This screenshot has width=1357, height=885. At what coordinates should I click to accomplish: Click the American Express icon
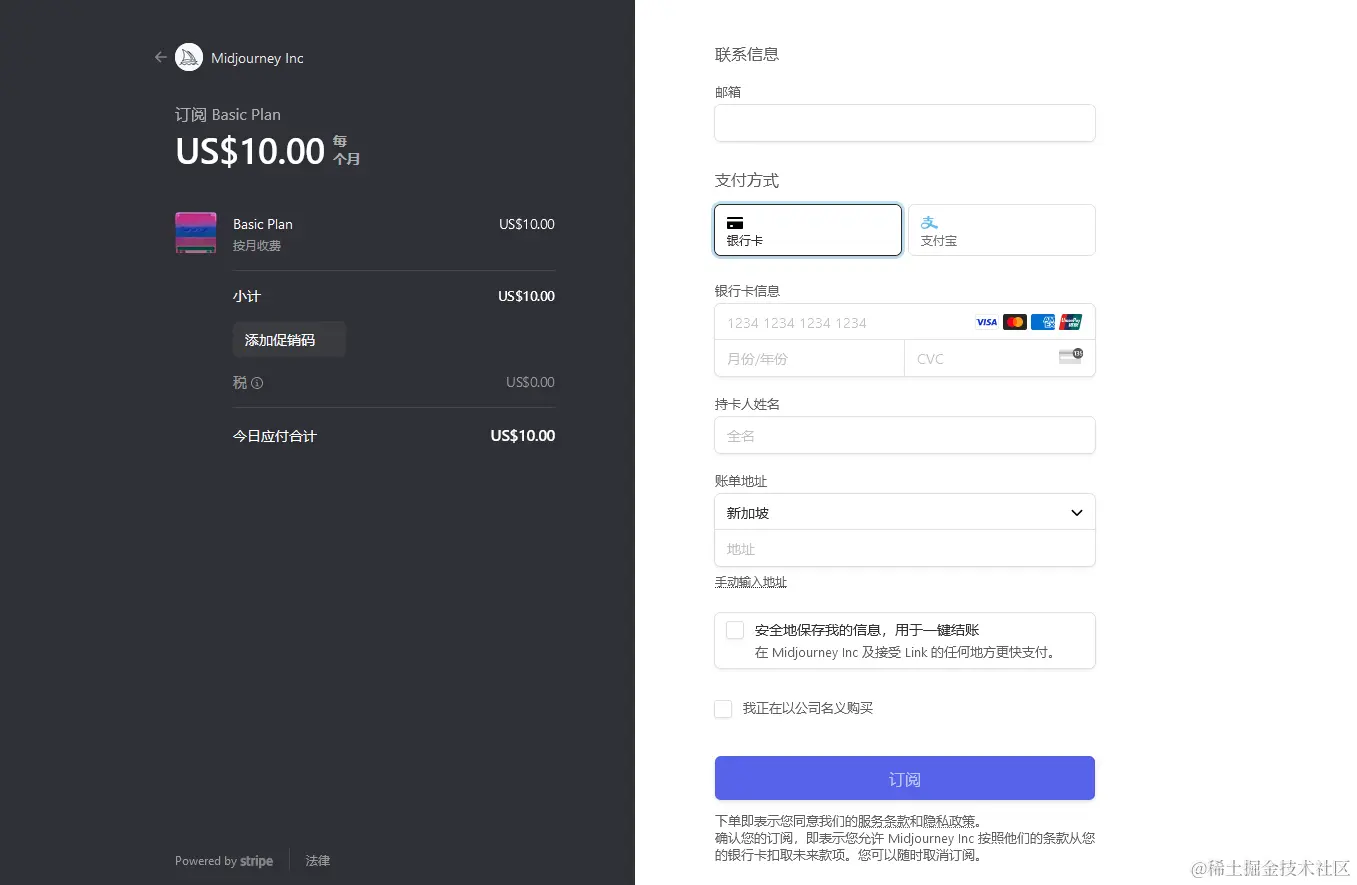[x=1043, y=322]
